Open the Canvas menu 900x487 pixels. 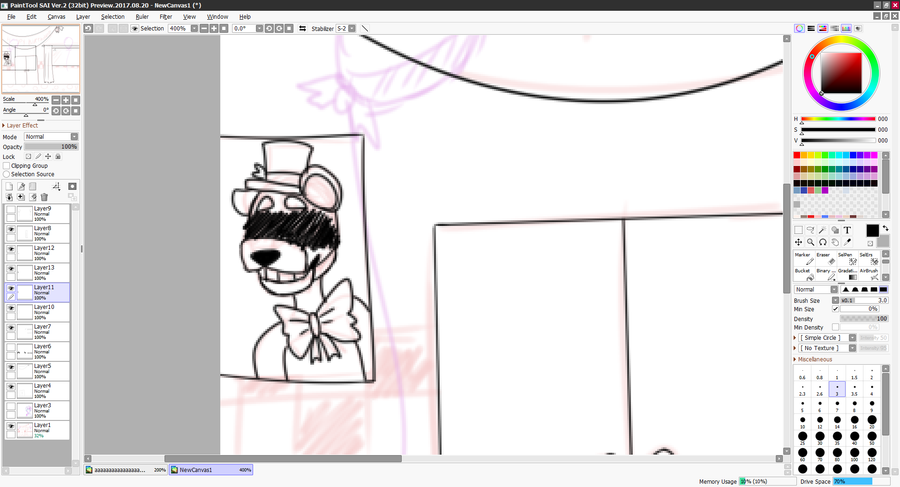coord(56,17)
